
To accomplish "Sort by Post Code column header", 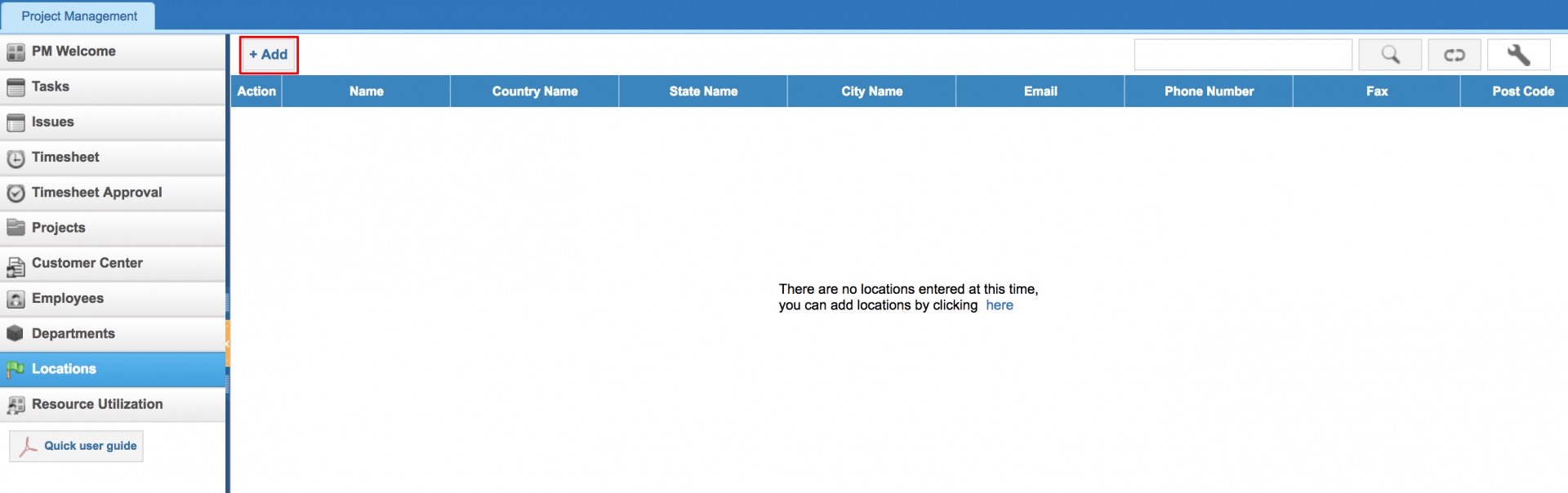I will click(1515, 91).
